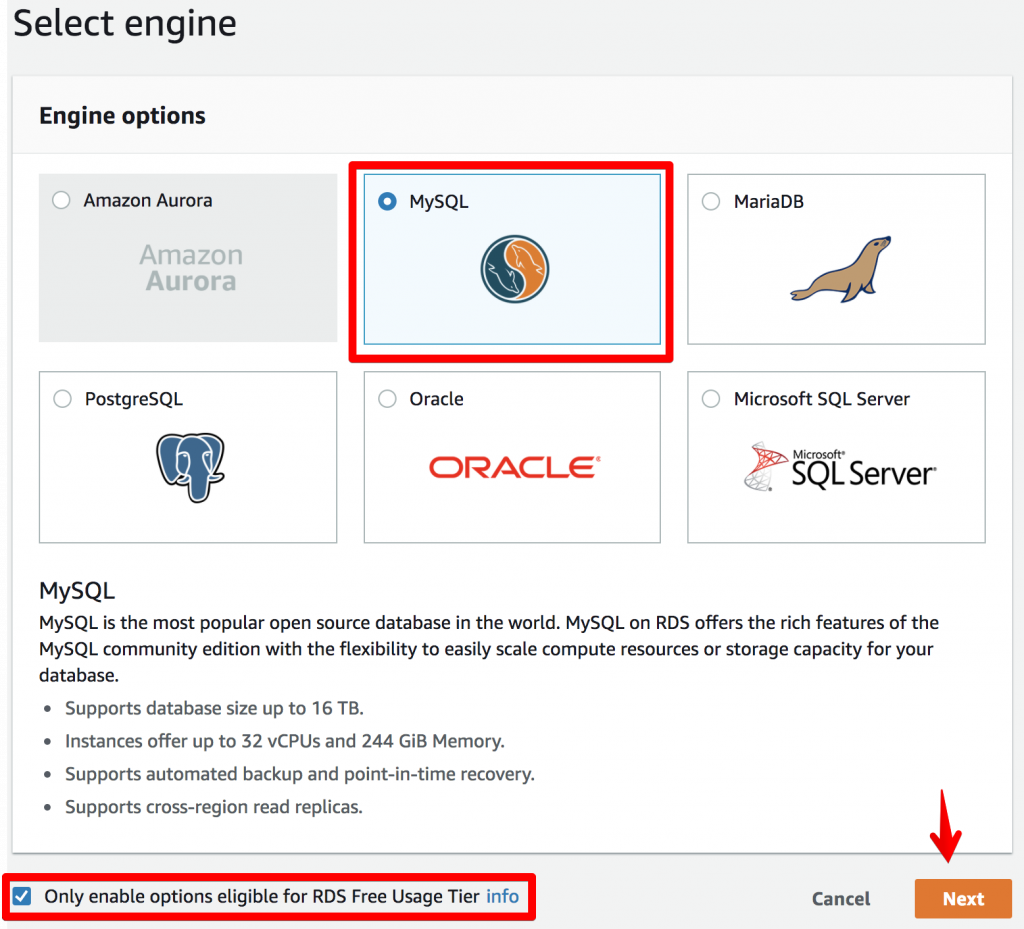Click the 'Engine options' section heading
The width and height of the screenshot is (1024, 929).
[122, 116]
